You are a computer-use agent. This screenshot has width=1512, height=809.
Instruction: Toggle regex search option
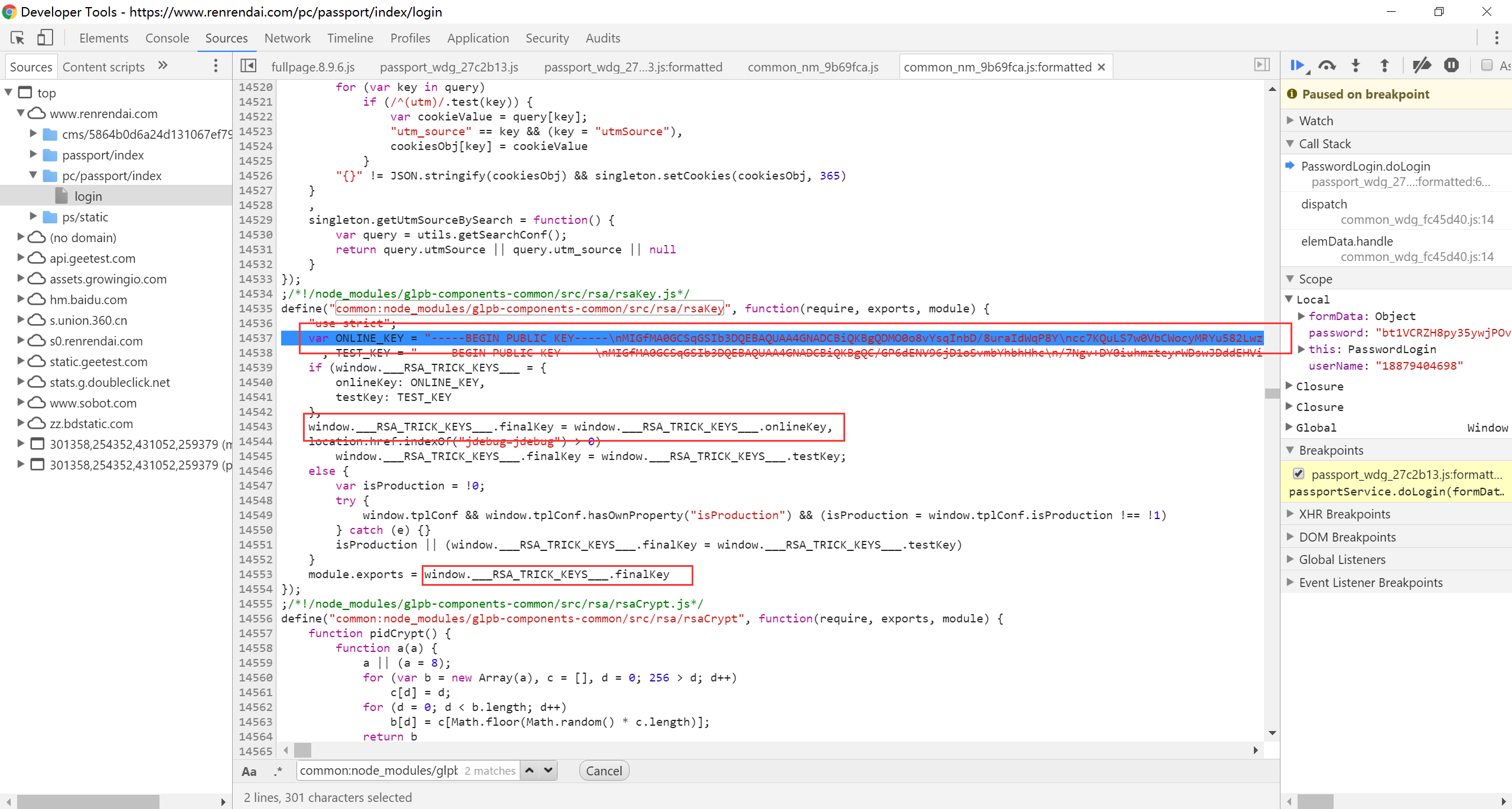[278, 771]
